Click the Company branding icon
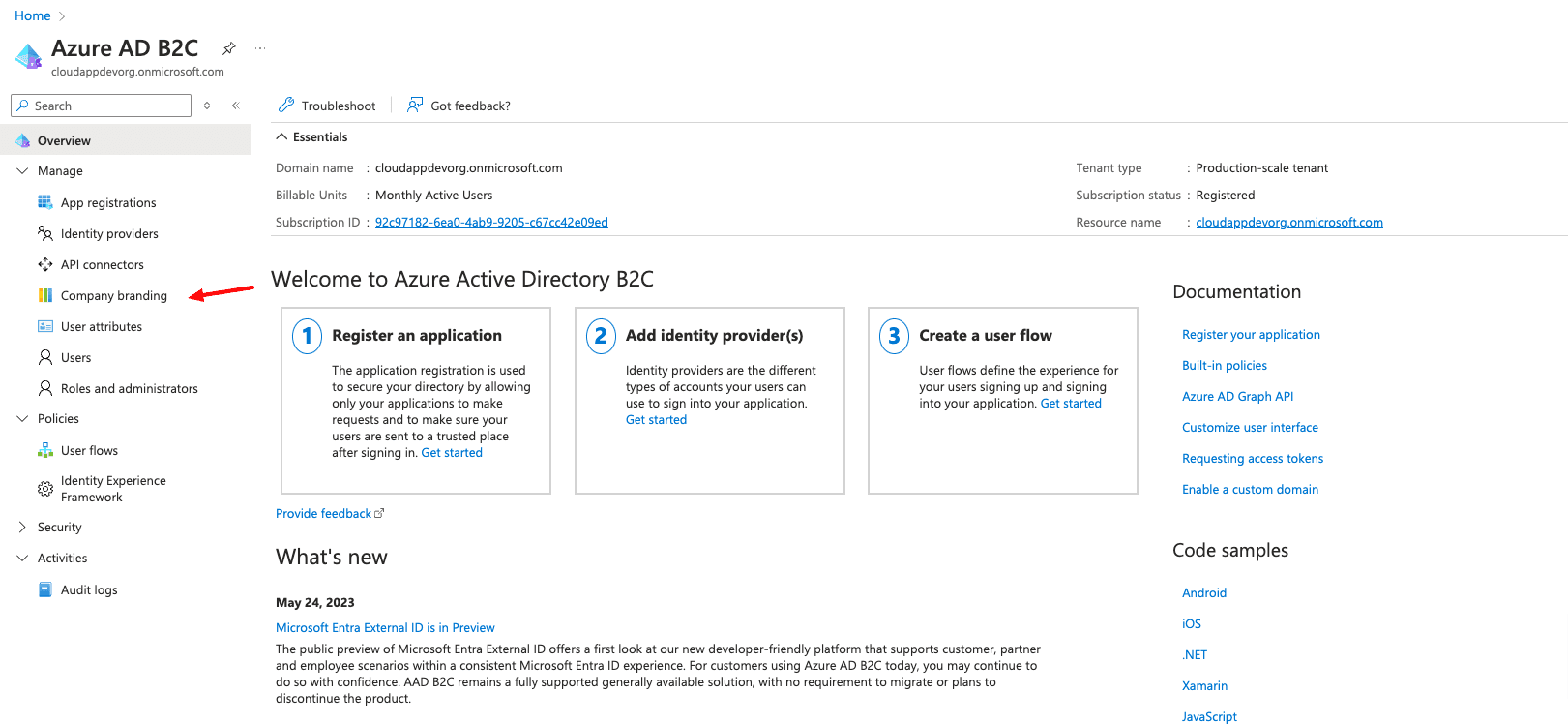Screen dimensions: 1568x725 click(45, 295)
